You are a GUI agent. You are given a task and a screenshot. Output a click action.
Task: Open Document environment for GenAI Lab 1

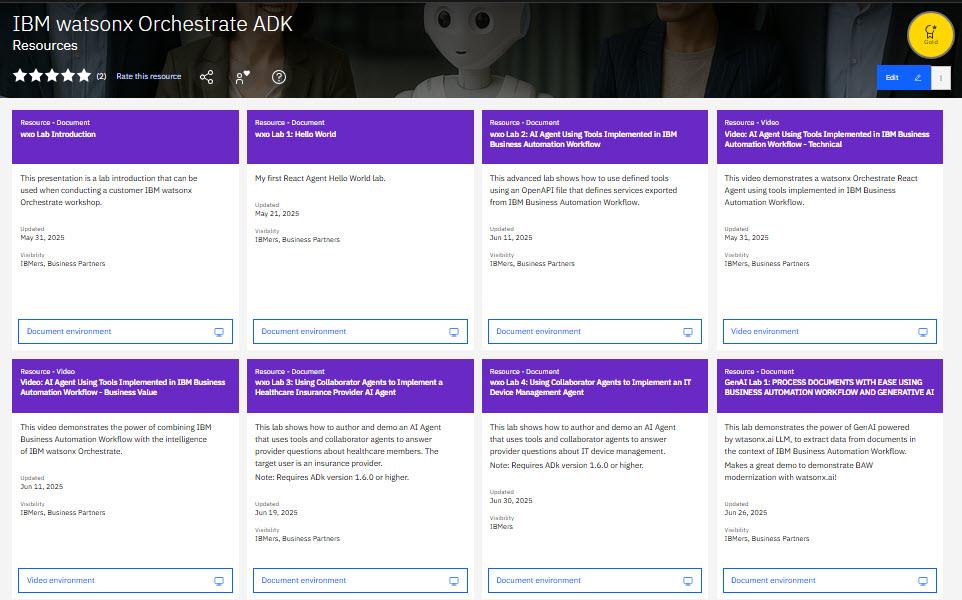tap(829, 580)
